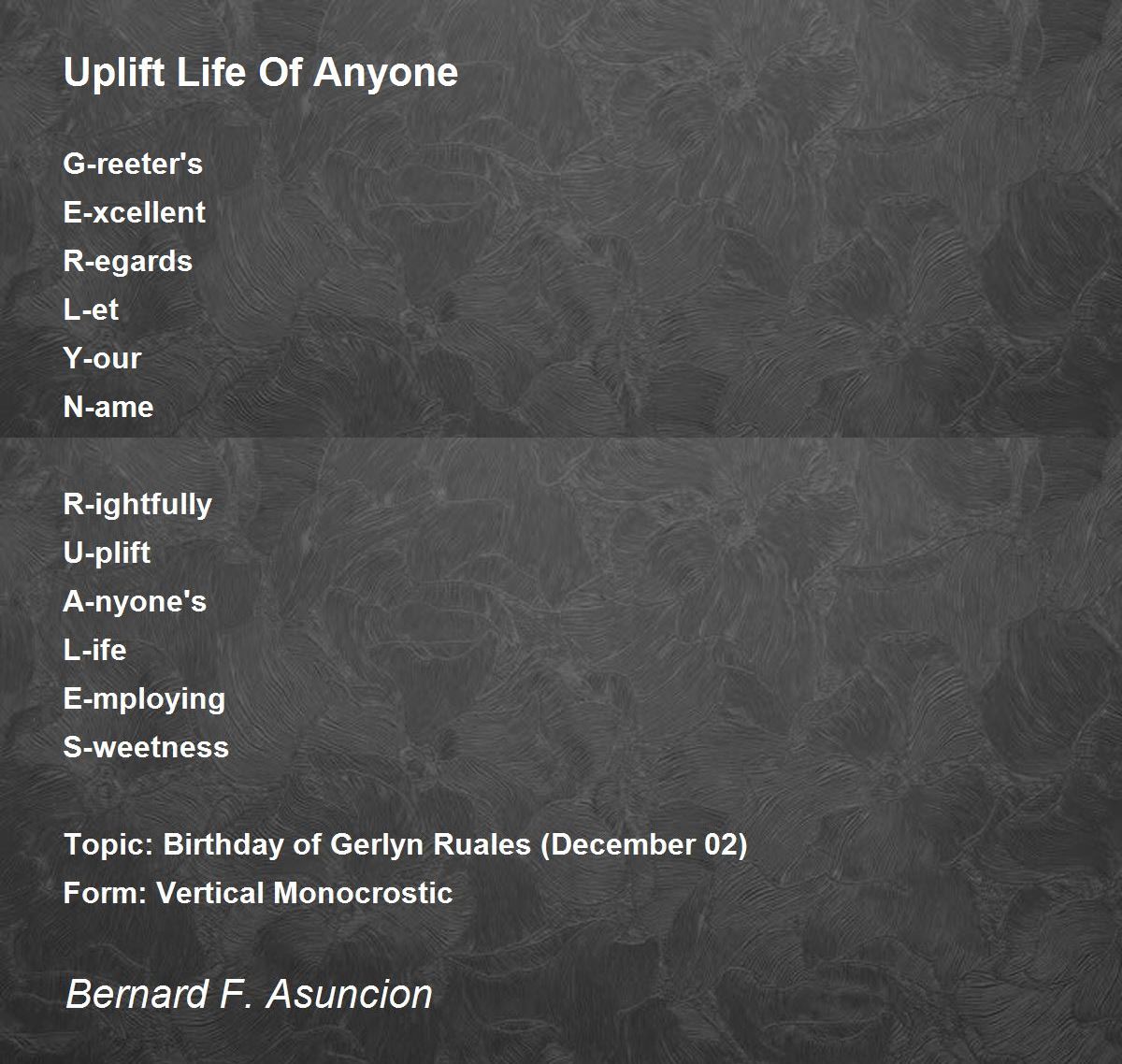
Task: Click the line N-ame
Action: click(108, 407)
